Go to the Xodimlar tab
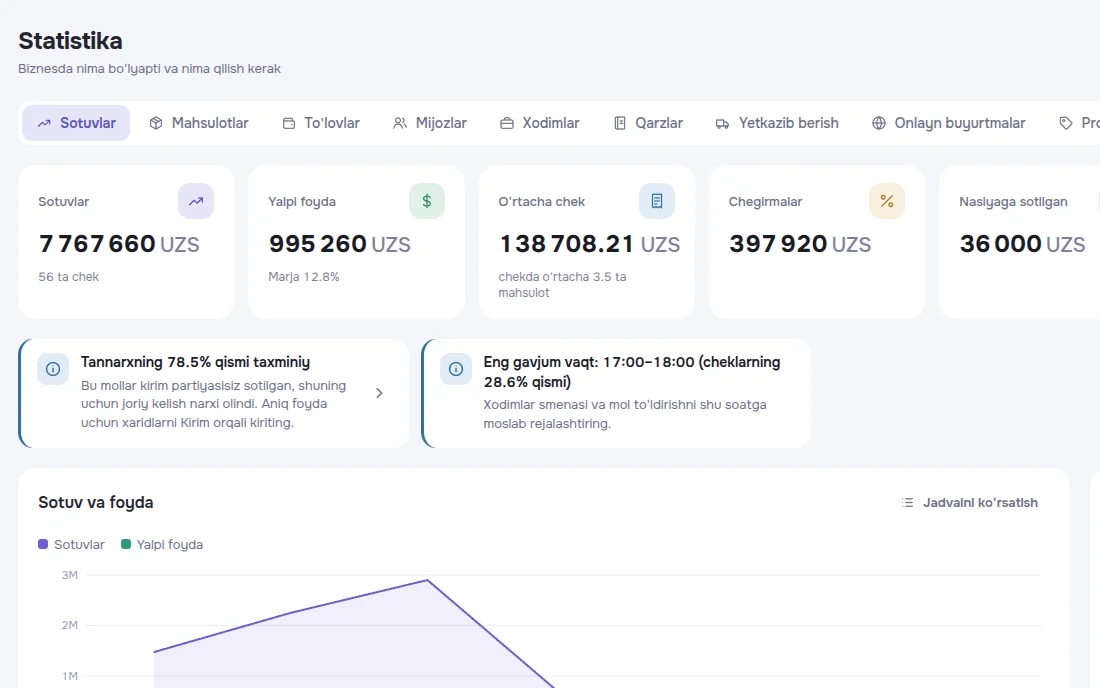This screenshot has width=1100, height=688. pos(539,123)
